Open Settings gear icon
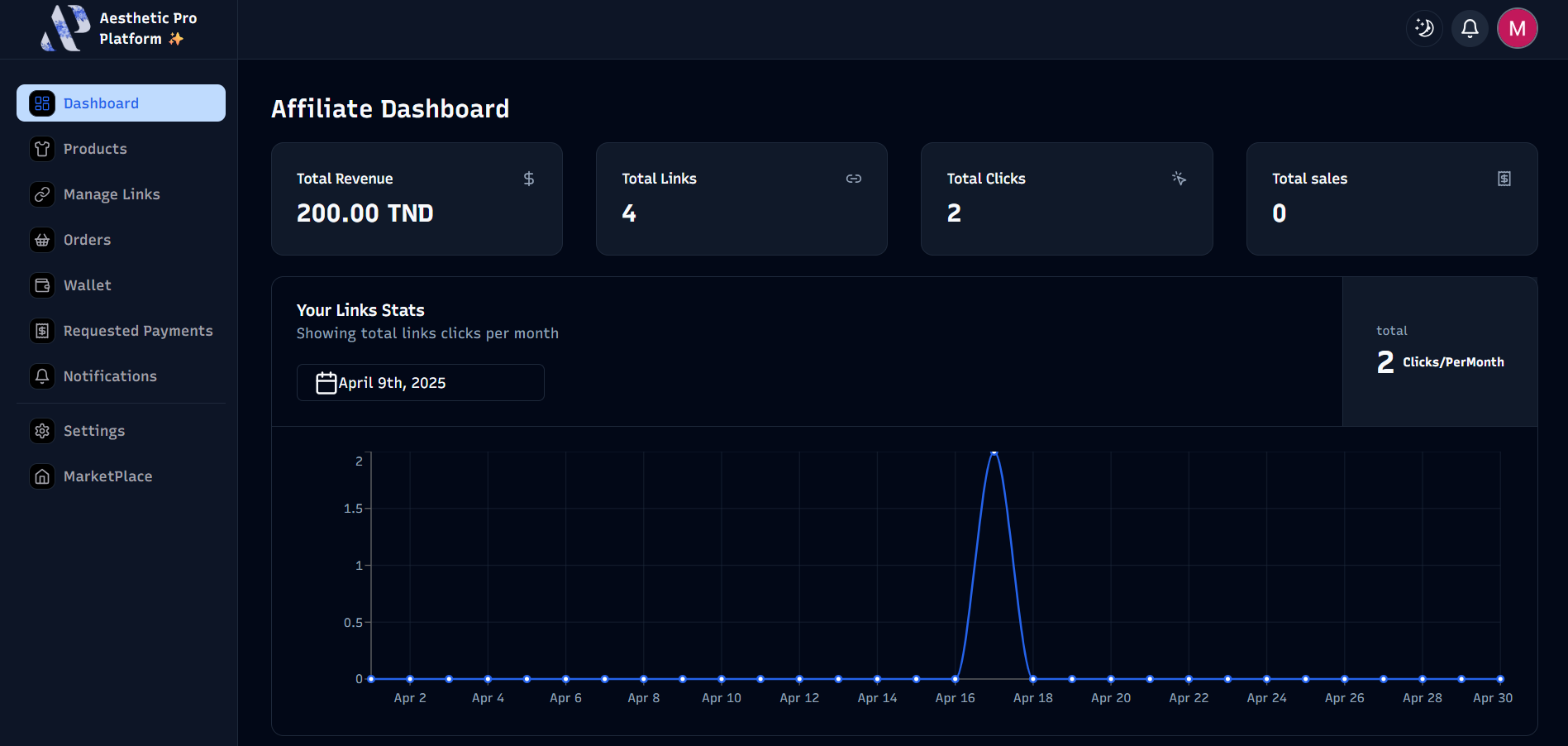Screen dimensions: 1568x746 pos(42,431)
